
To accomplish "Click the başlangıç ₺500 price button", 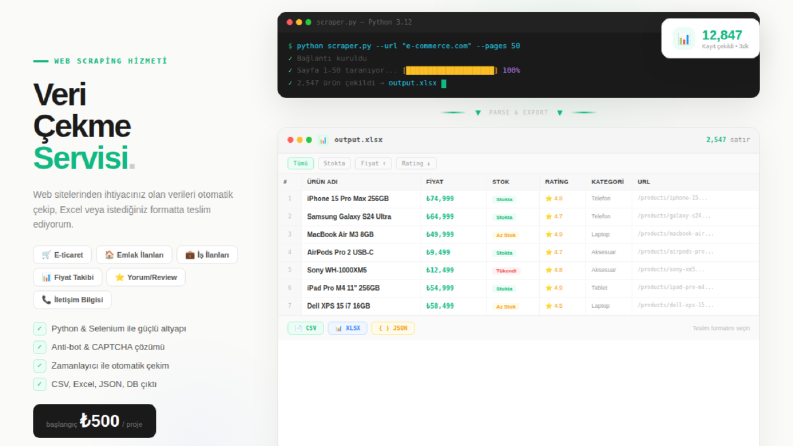I will 95,421.
